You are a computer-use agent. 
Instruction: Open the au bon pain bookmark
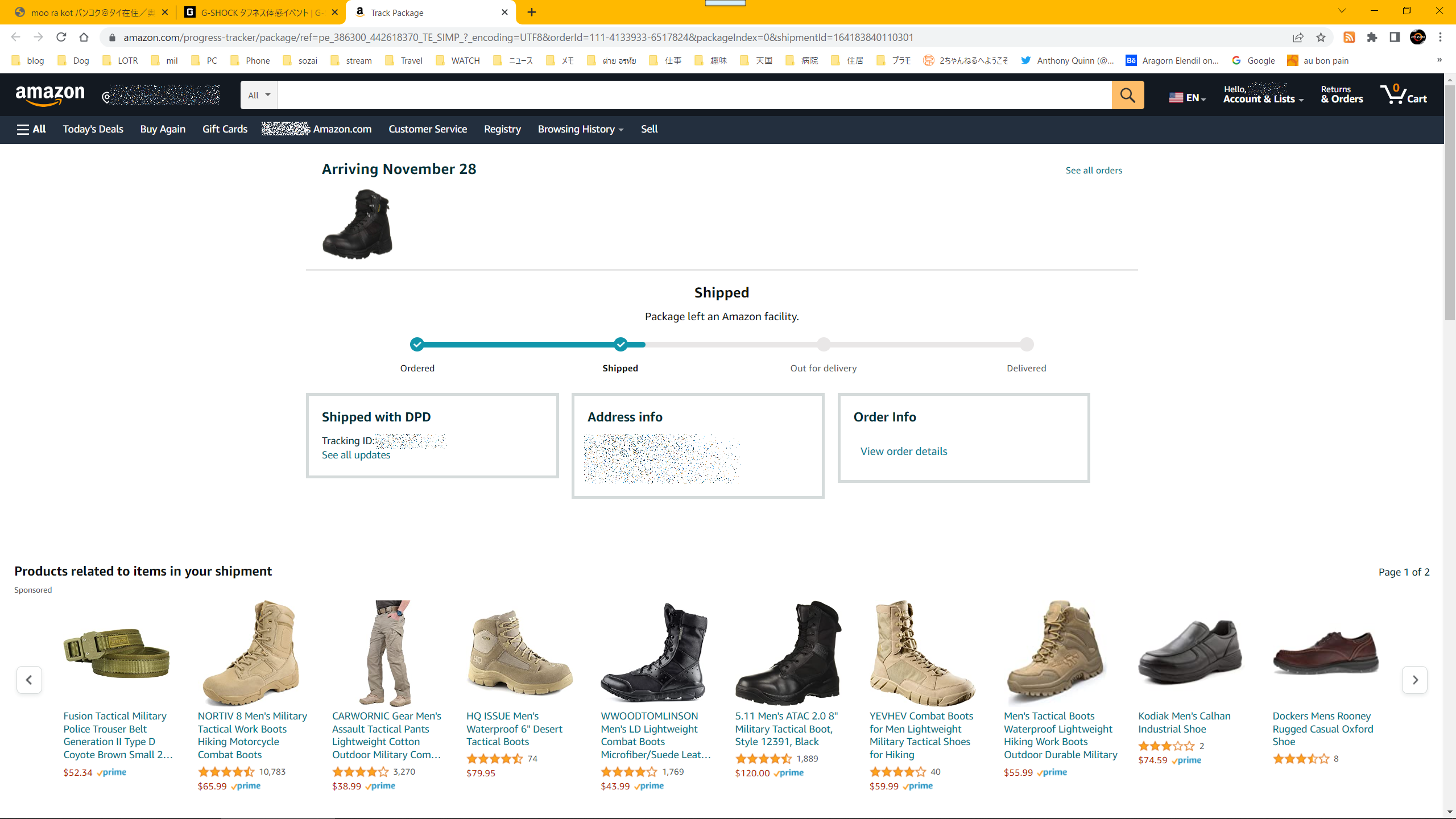(x=1318, y=60)
